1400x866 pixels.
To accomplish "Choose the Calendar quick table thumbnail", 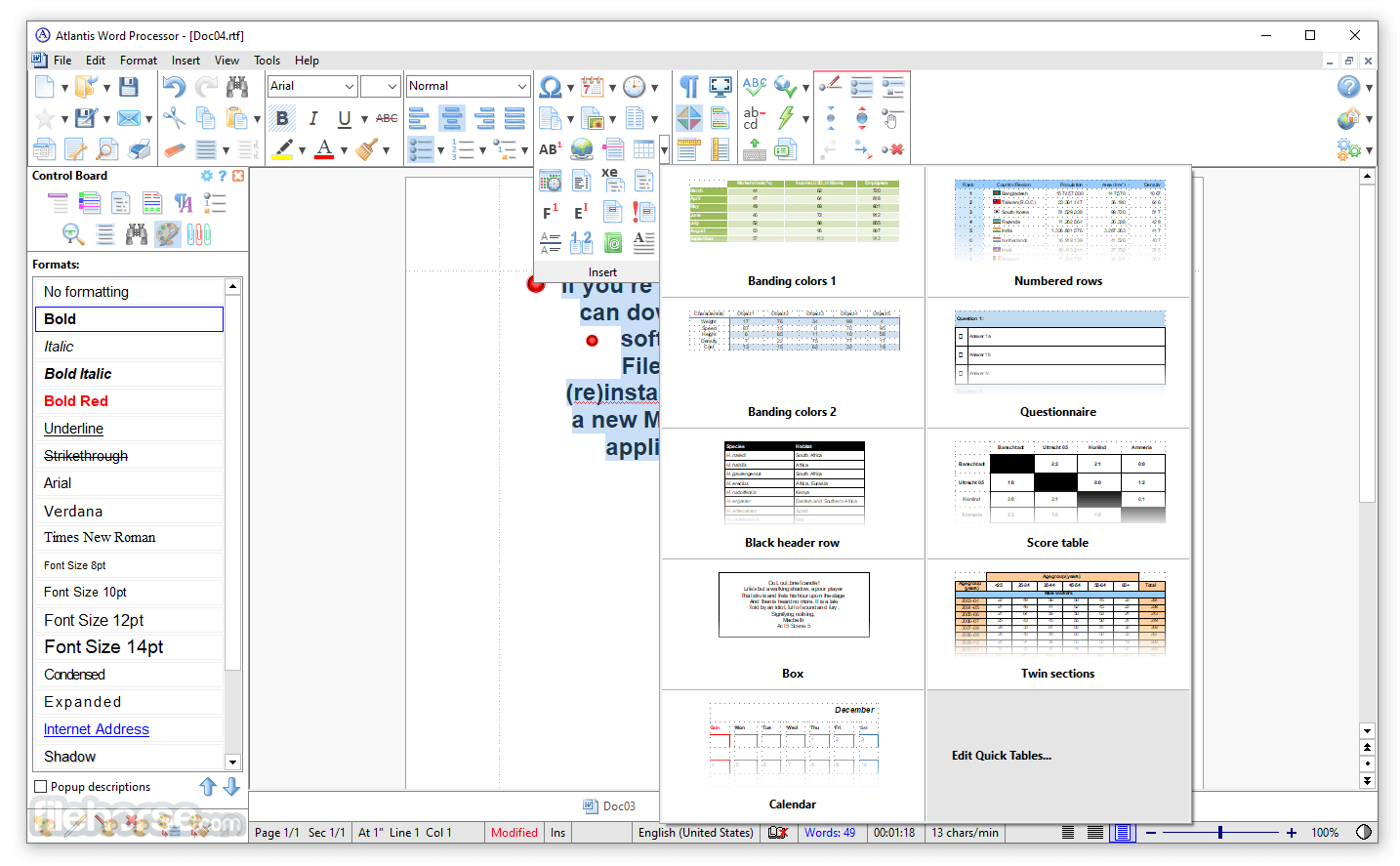I will [x=793, y=756].
